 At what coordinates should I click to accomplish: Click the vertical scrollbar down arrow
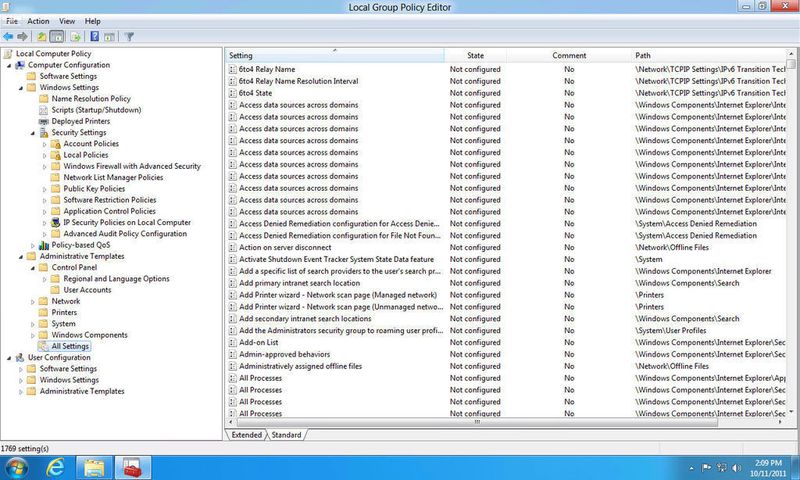[x=791, y=412]
